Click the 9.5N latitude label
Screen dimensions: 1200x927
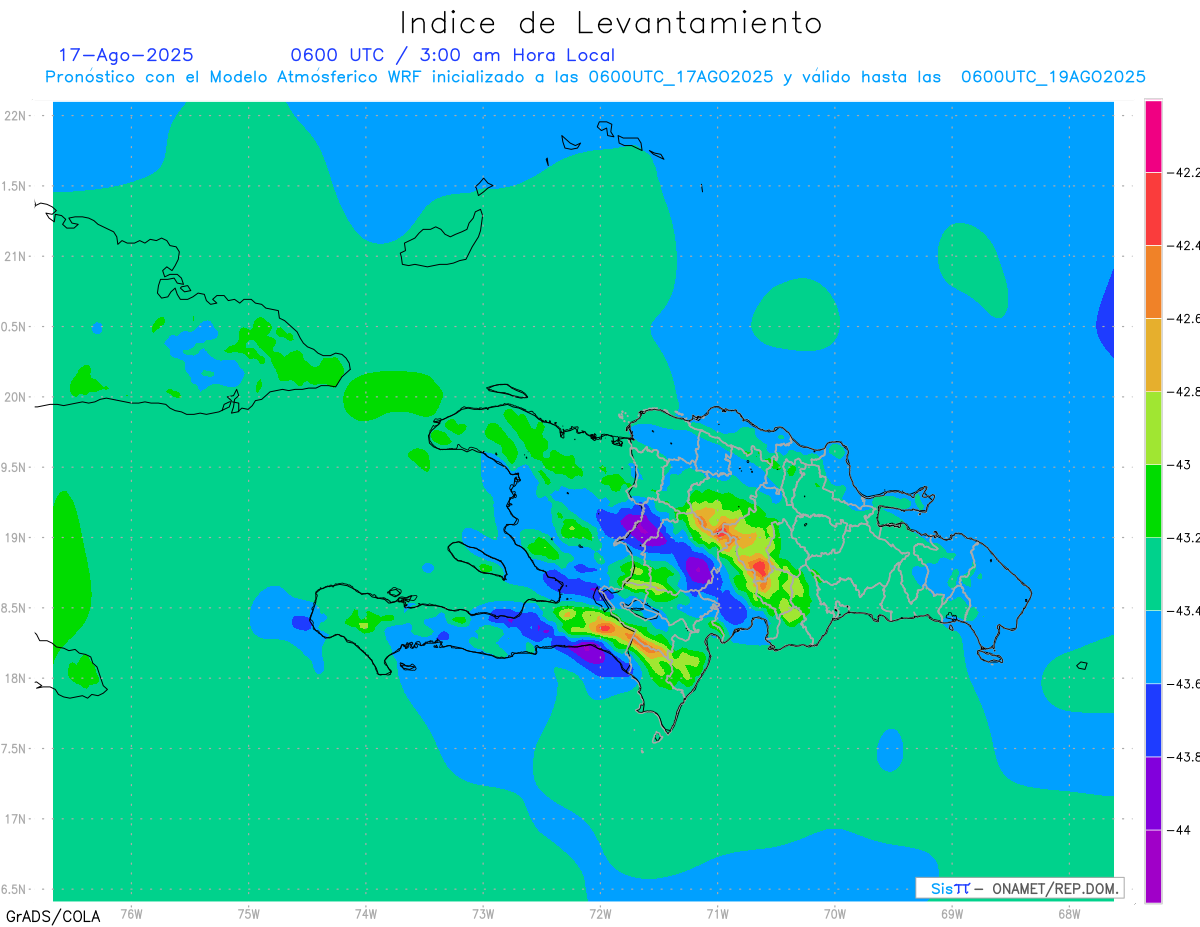click(x=15, y=467)
